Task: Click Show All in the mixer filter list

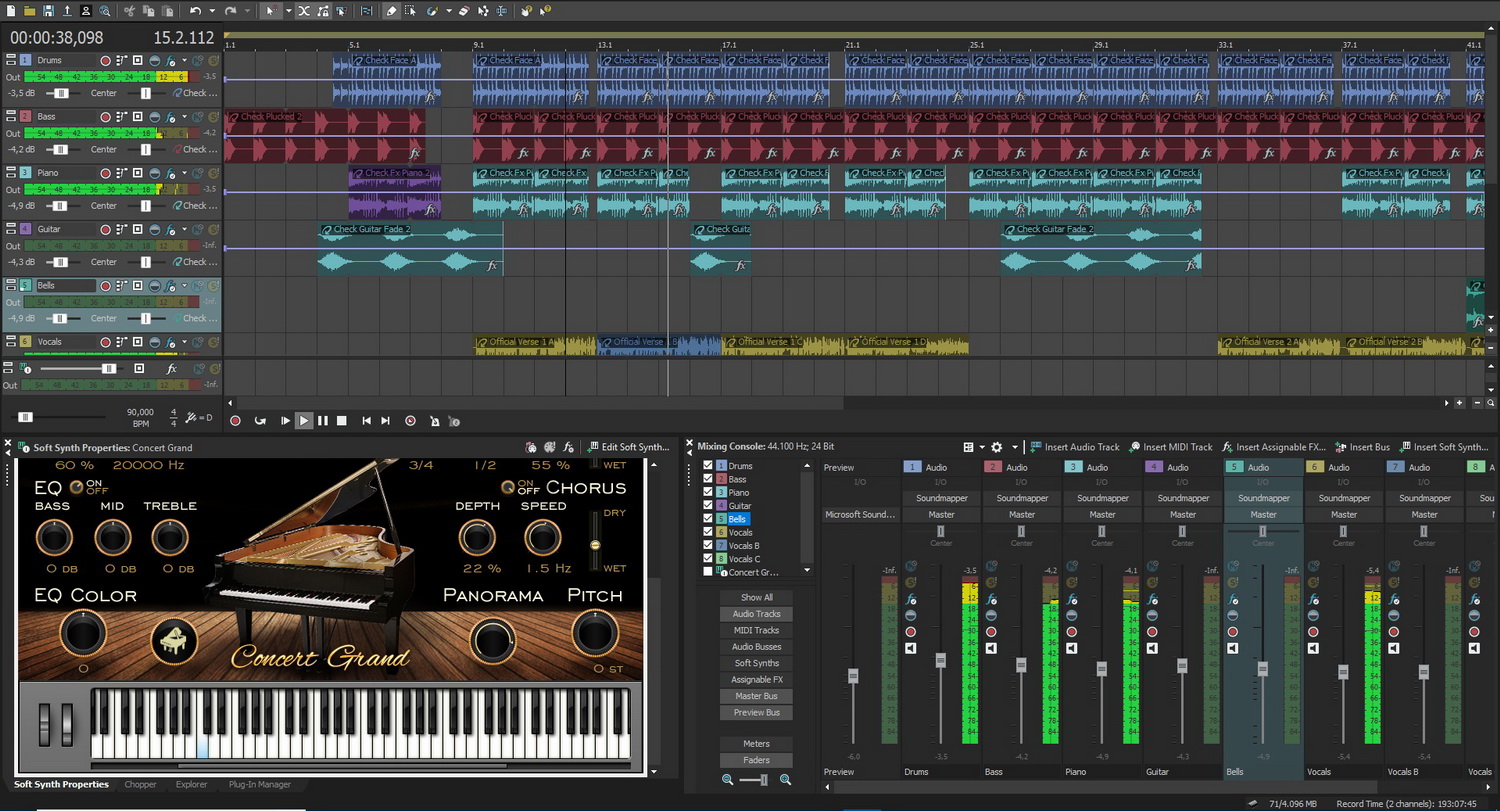Action: point(757,597)
